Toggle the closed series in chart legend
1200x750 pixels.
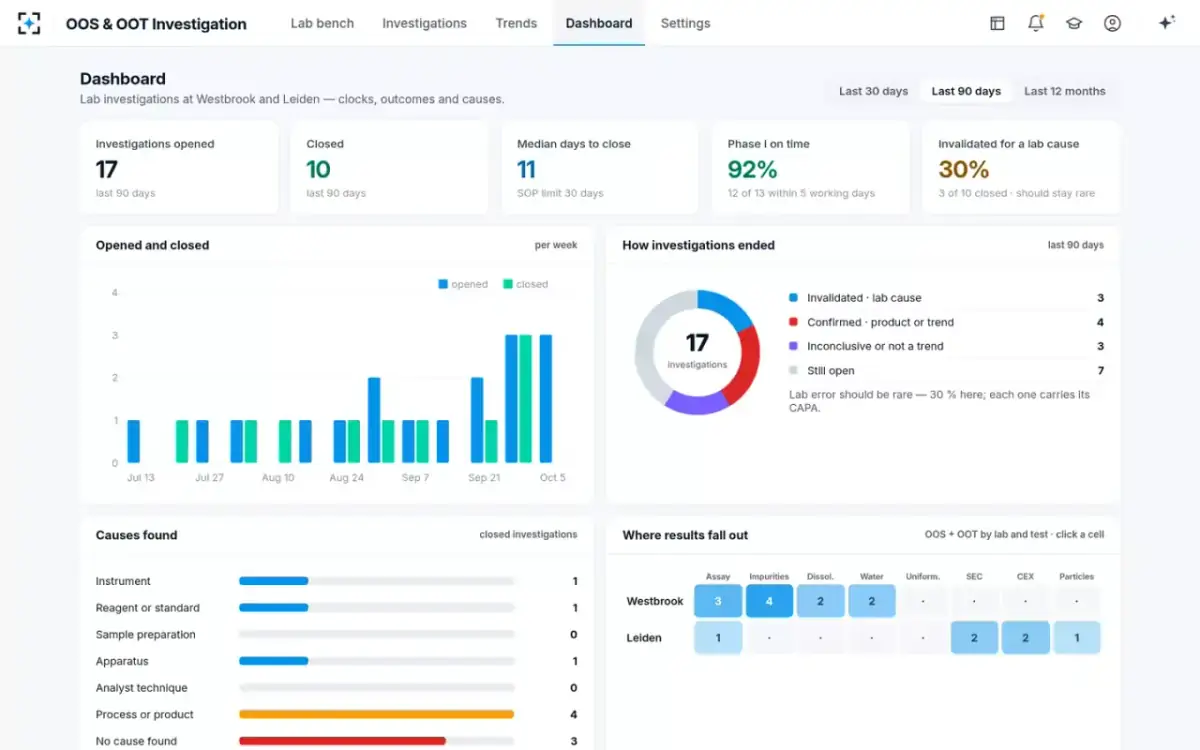pyautogui.click(x=525, y=284)
